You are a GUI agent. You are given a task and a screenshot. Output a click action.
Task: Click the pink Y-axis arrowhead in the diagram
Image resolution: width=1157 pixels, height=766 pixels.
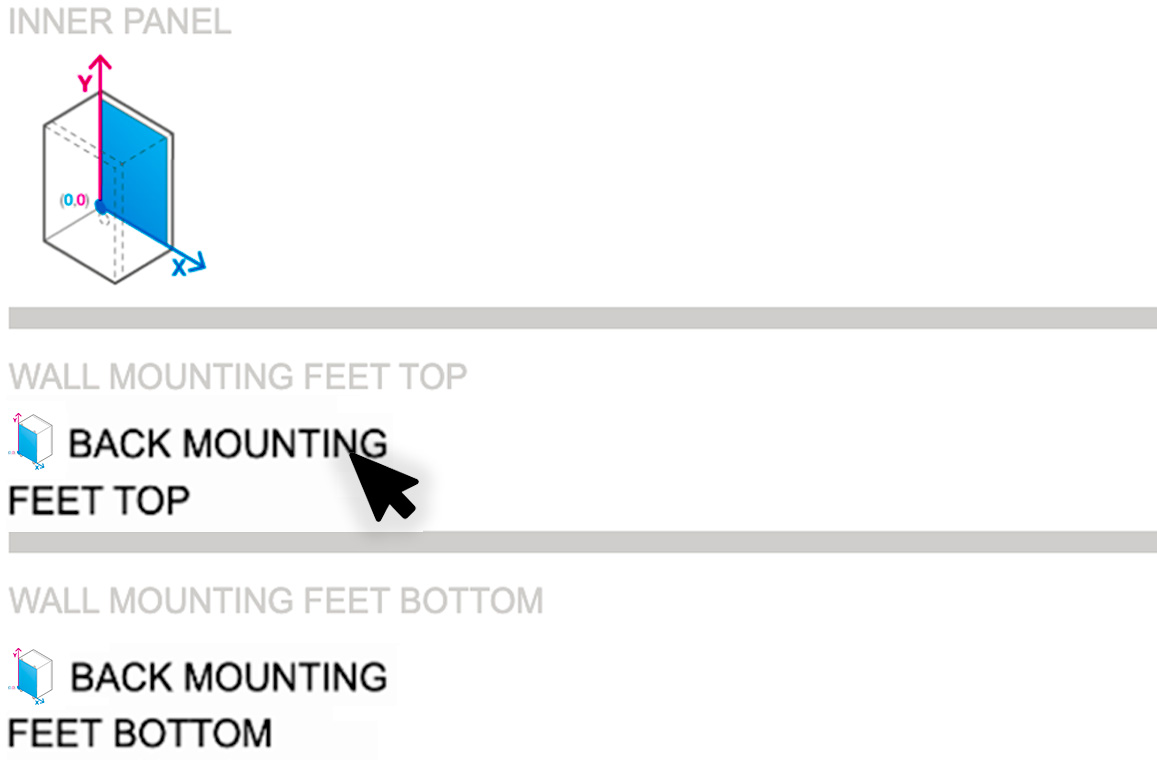(x=101, y=62)
